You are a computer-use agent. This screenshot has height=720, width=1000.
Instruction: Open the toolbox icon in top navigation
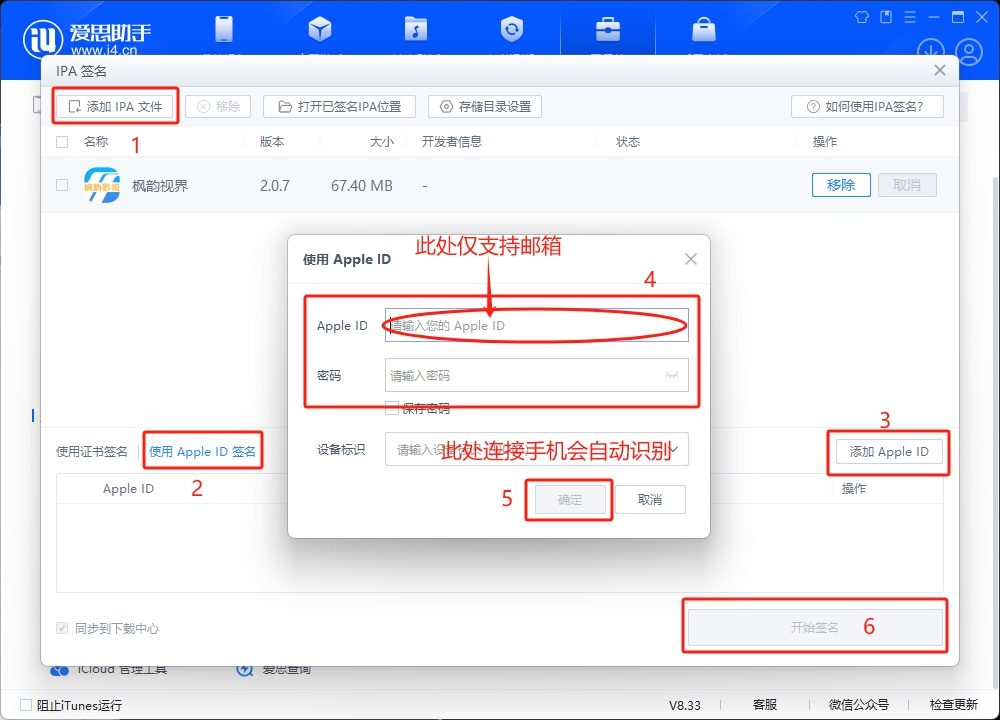(x=608, y=29)
